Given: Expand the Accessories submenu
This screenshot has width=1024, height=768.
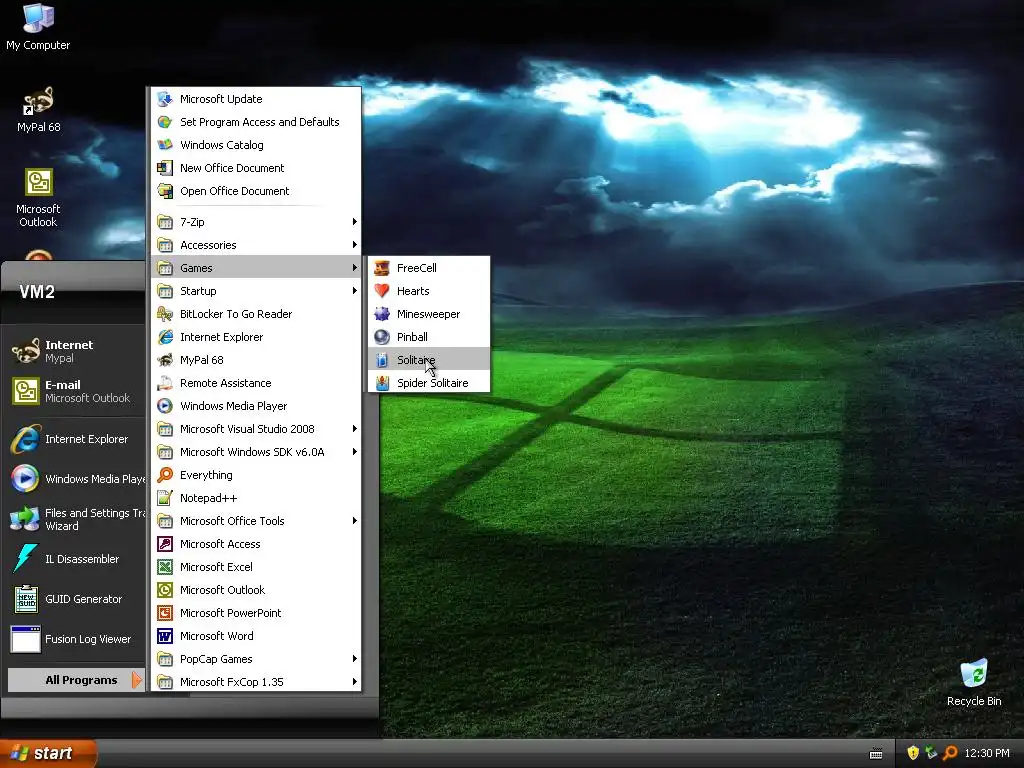Looking at the screenshot, I should pos(256,245).
